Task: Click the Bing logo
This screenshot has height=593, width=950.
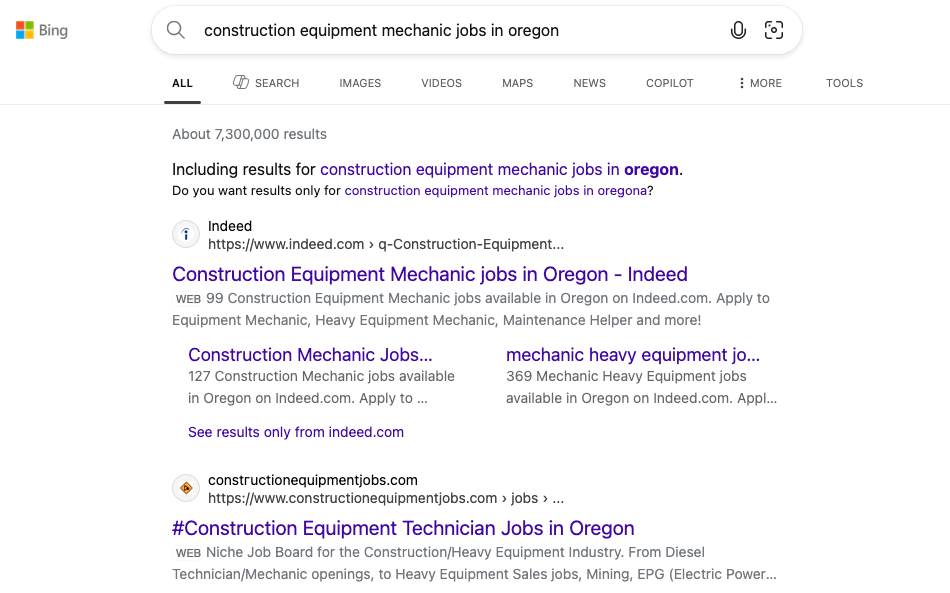Action: tap(42, 30)
